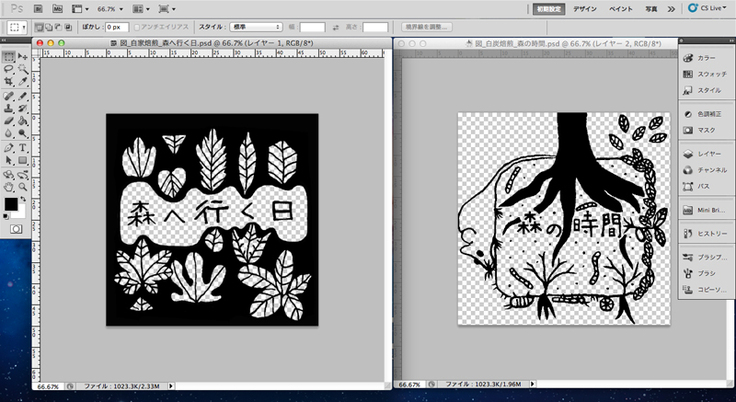Screen dimensions: 736x402
Task: Open the マスク (Masks) panel
Action: click(x=706, y=130)
